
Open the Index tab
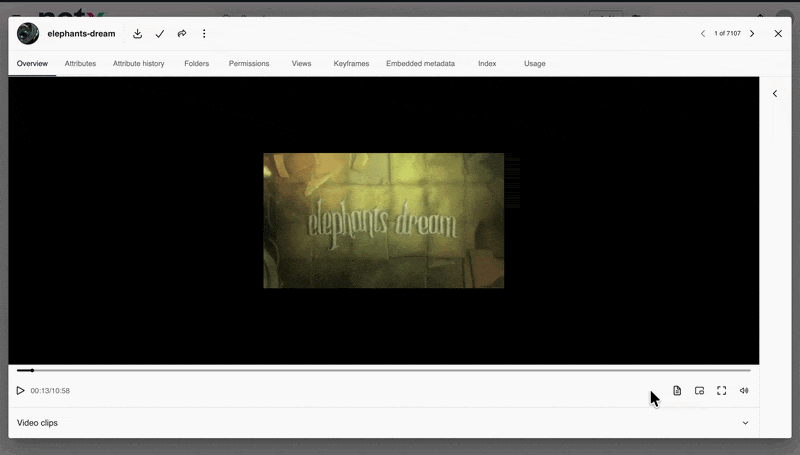487,64
